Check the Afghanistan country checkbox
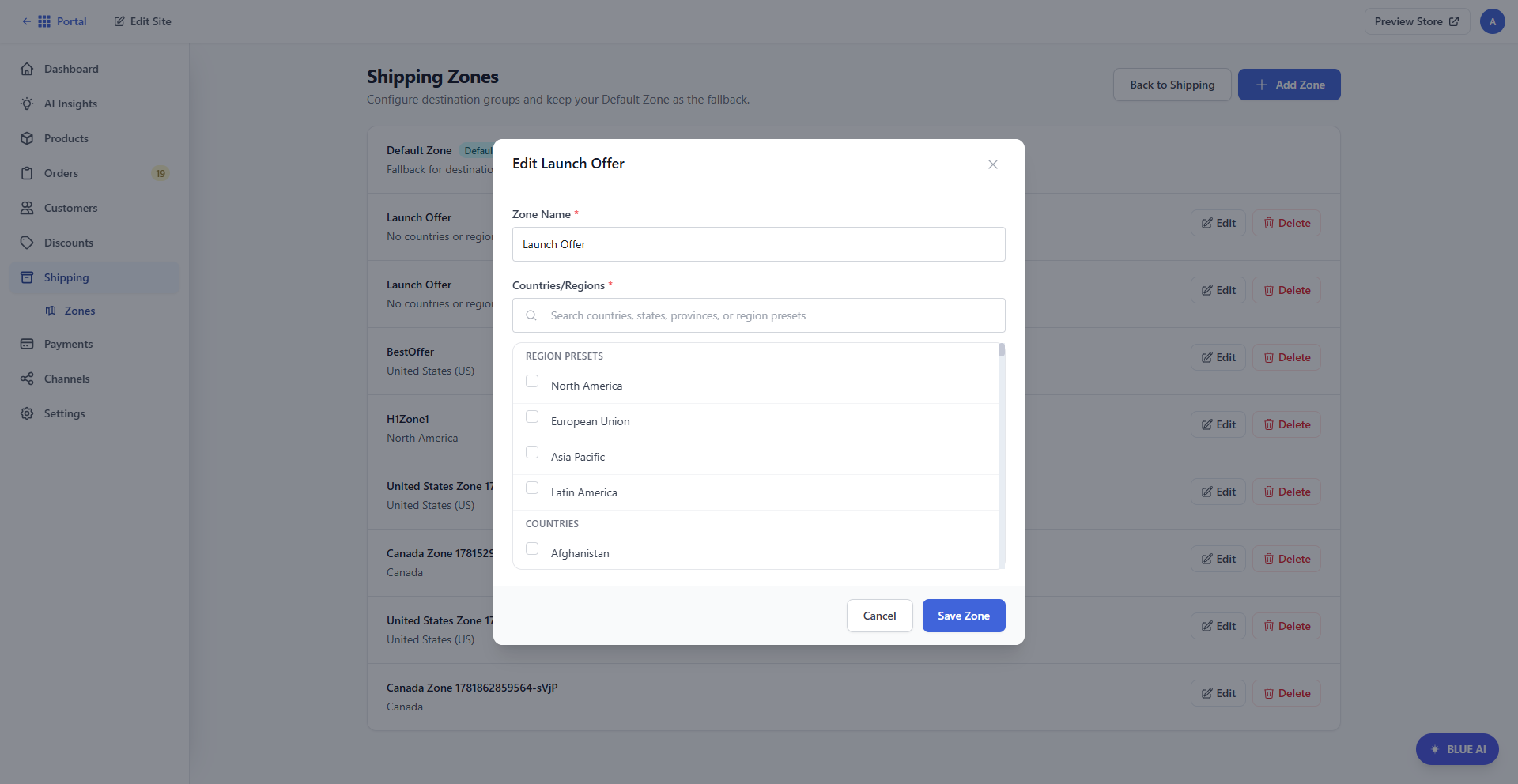Image resolution: width=1518 pixels, height=784 pixels. point(532,548)
